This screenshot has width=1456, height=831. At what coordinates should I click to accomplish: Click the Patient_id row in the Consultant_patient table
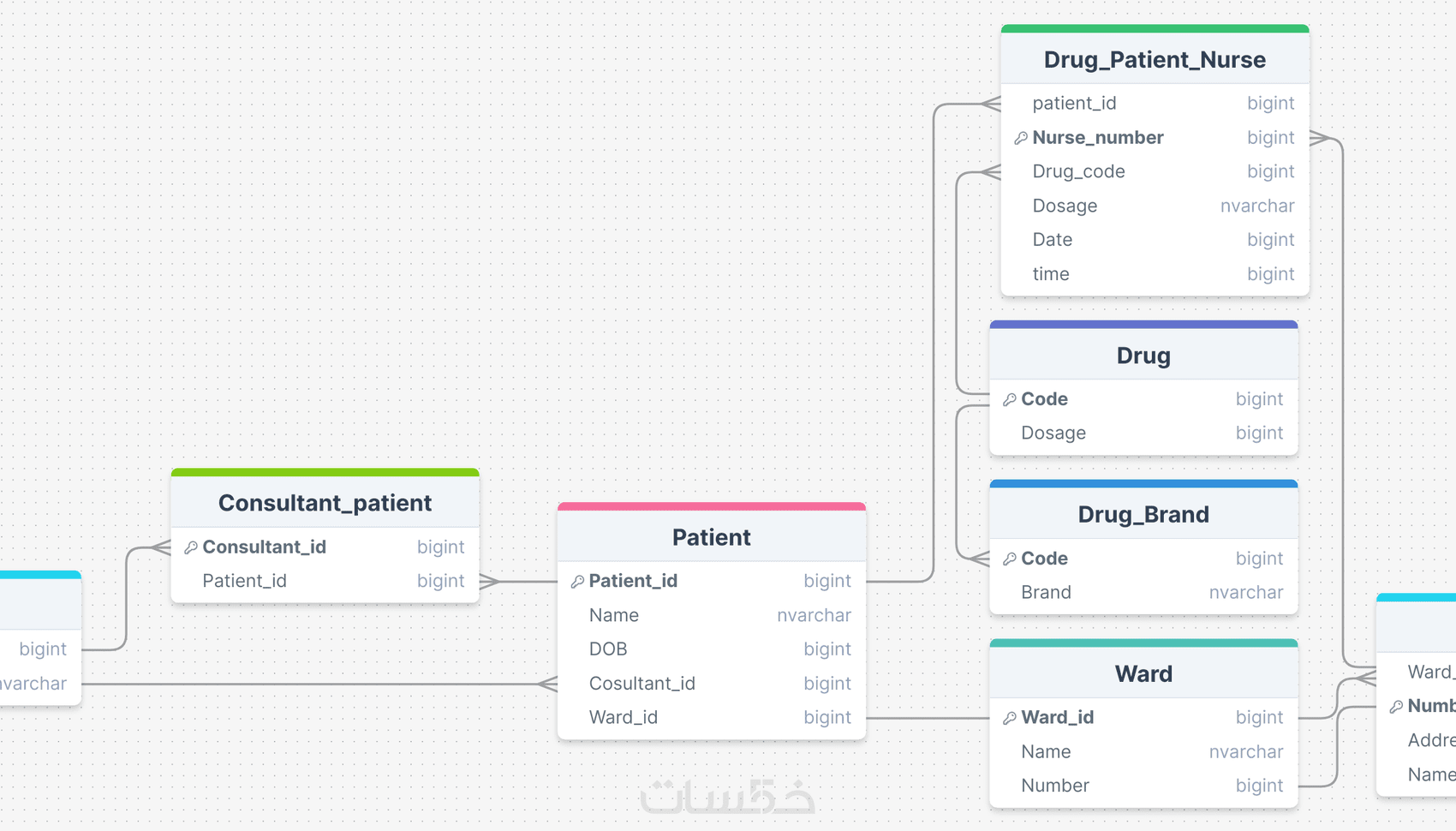pyautogui.click(x=245, y=581)
